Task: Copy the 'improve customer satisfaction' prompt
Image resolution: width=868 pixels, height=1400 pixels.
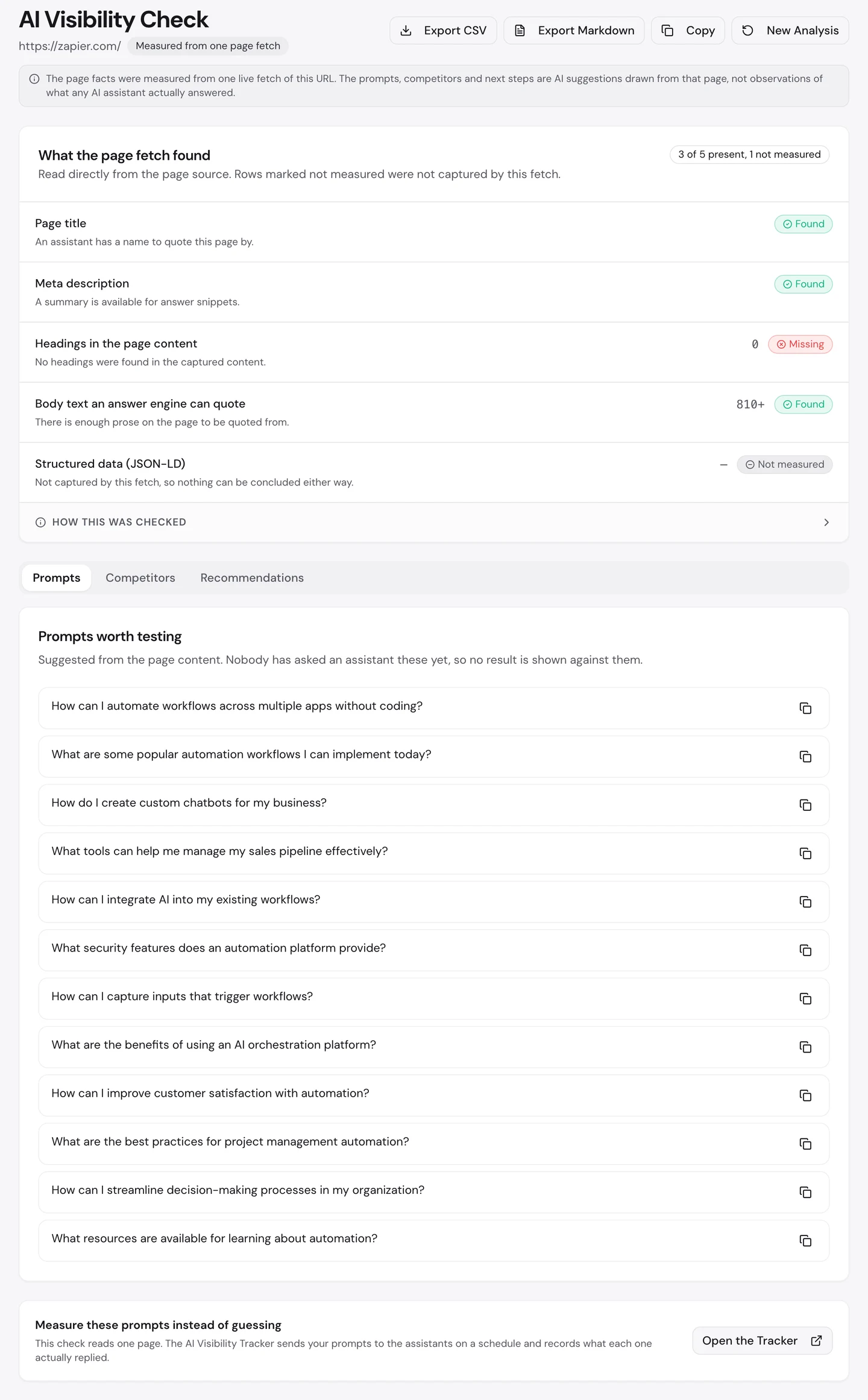Action: [x=805, y=1096]
